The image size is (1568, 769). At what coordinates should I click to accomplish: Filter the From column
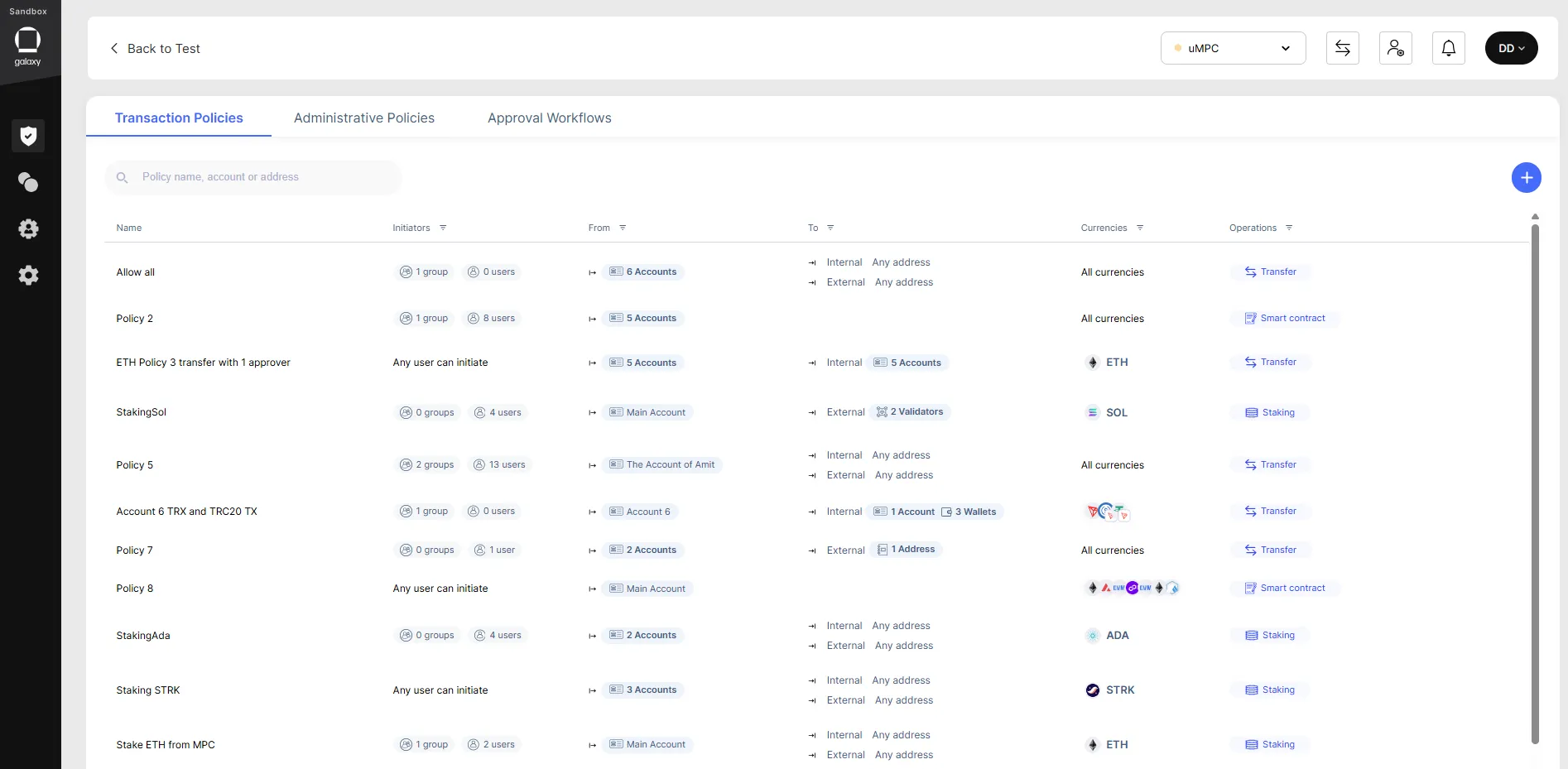click(x=623, y=228)
